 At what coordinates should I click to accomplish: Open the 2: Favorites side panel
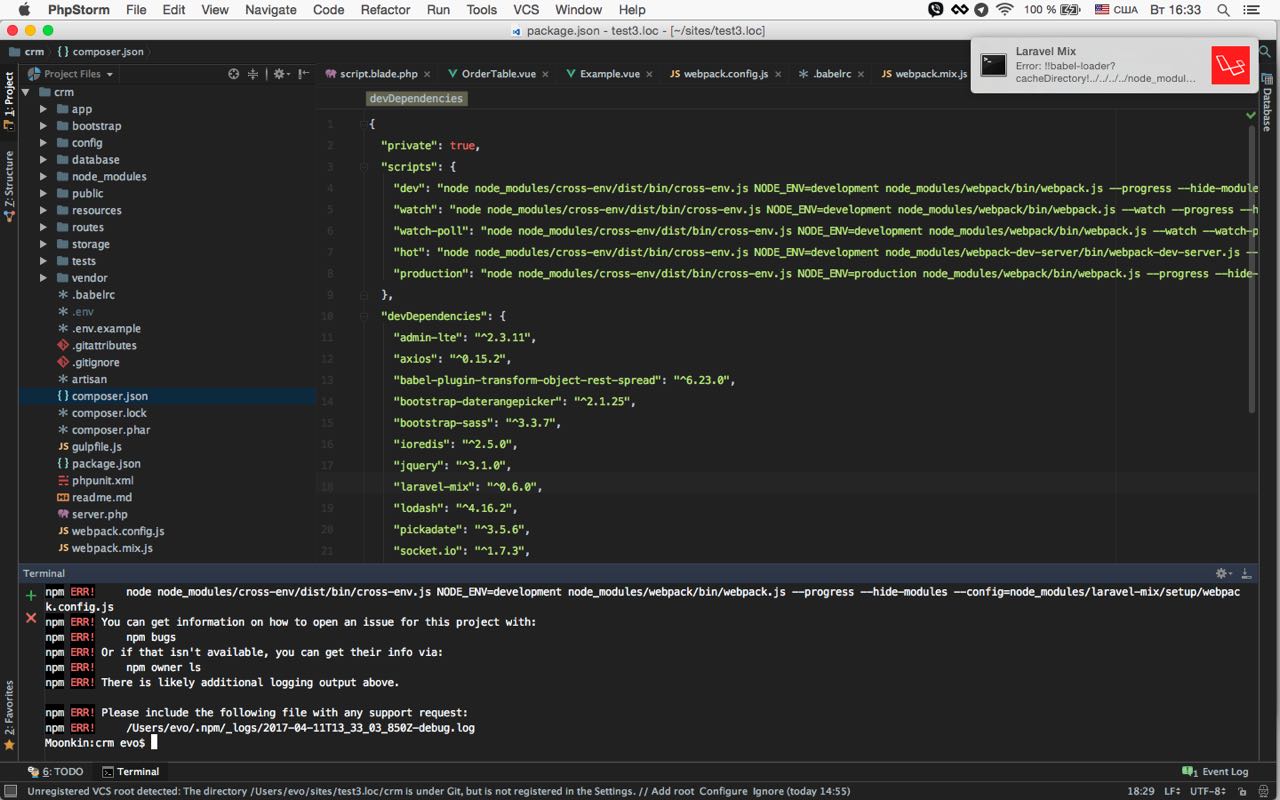(9, 715)
